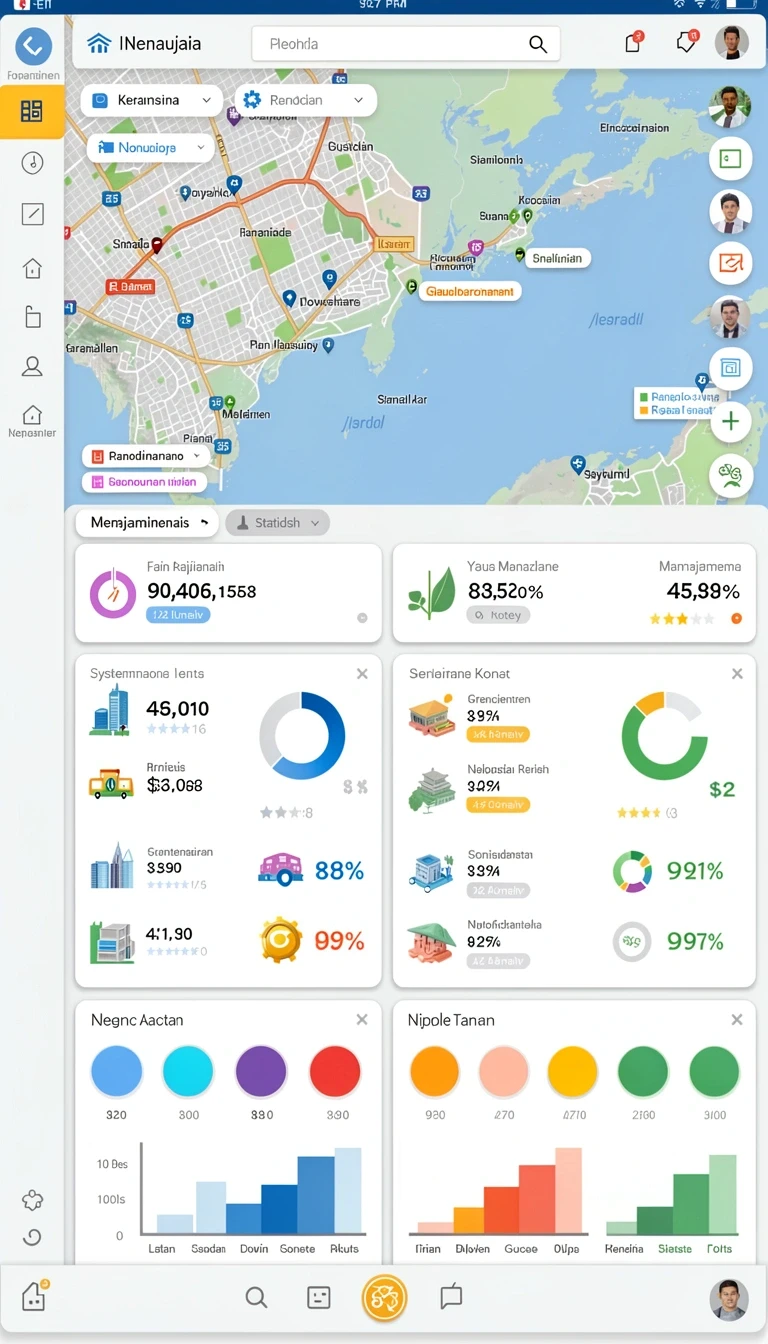Click the chat bubble icon in bottom bar
Viewport: 768px width, 1344px height.
pos(452,1297)
